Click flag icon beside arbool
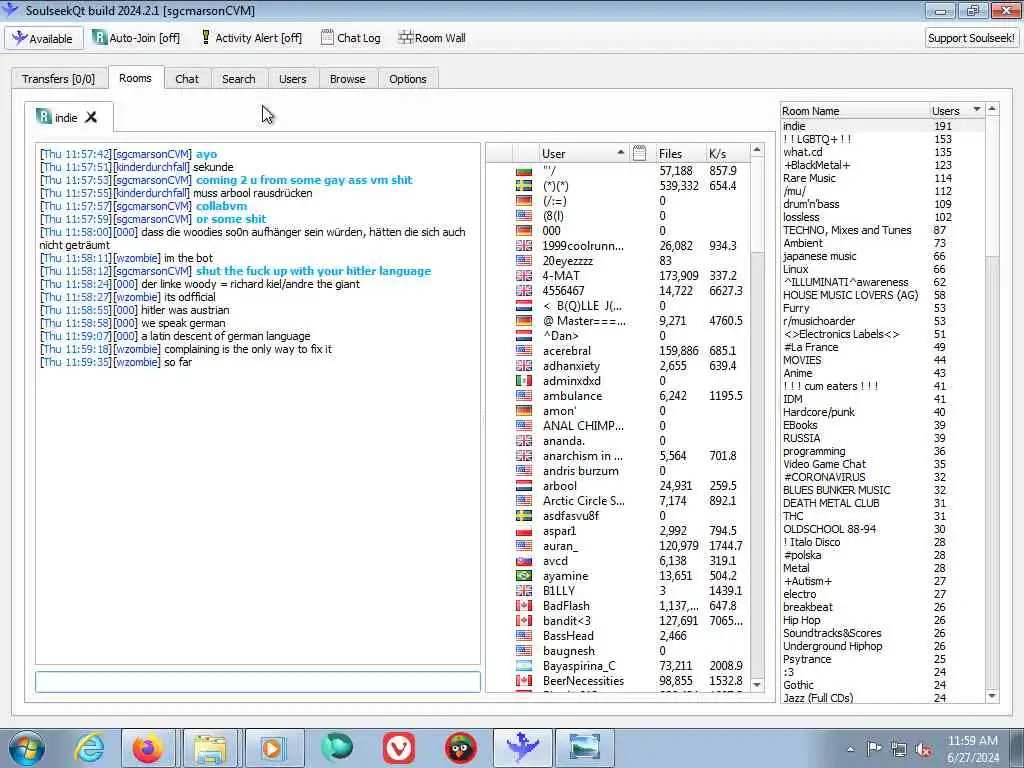The width and height of the screenshot is (1024, 768). click(524, 486)
